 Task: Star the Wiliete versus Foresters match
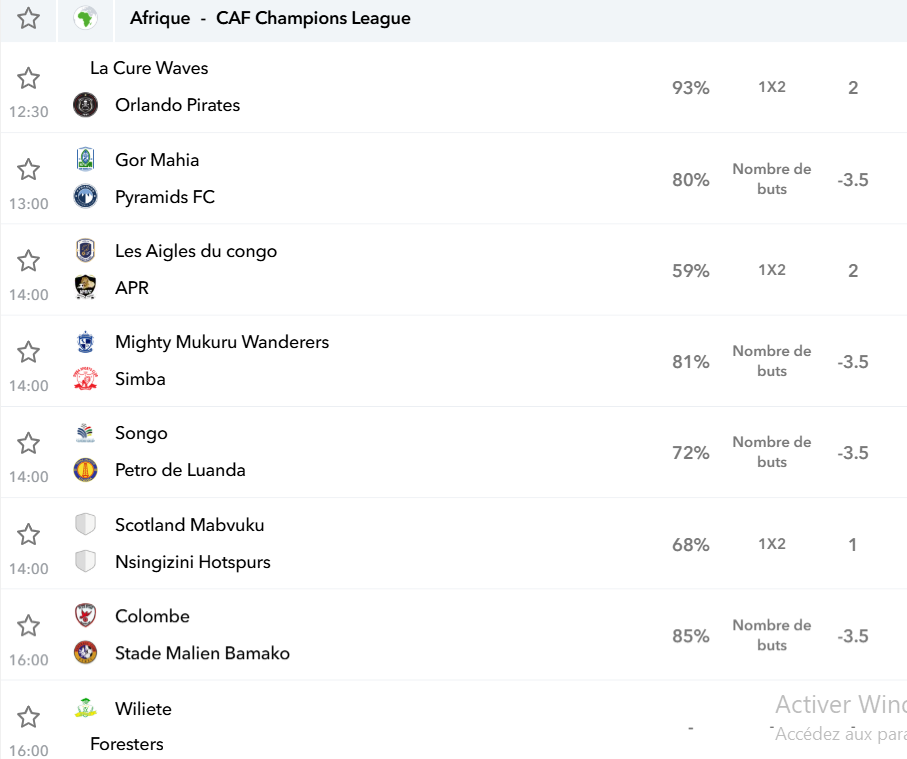click(x=28, y=717)
